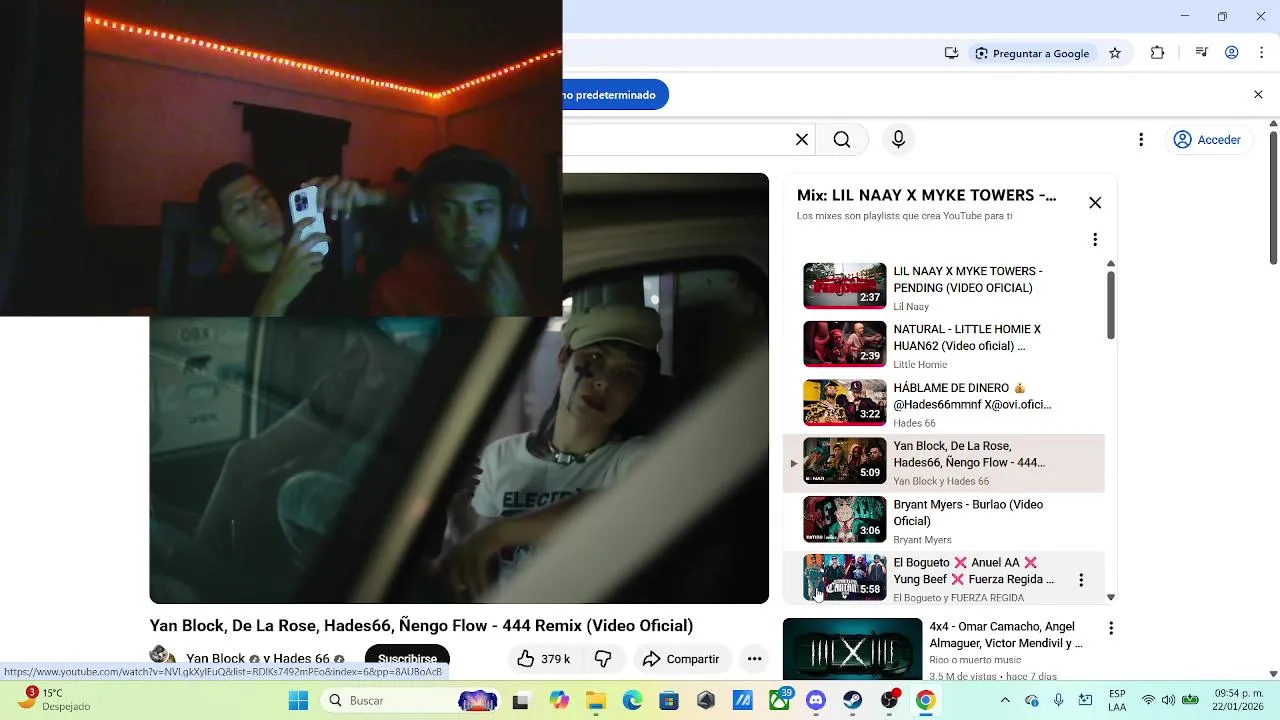1280x720 pixels.
Task: Open YouTube settings three-dot menu
Action: [1141, 140]
